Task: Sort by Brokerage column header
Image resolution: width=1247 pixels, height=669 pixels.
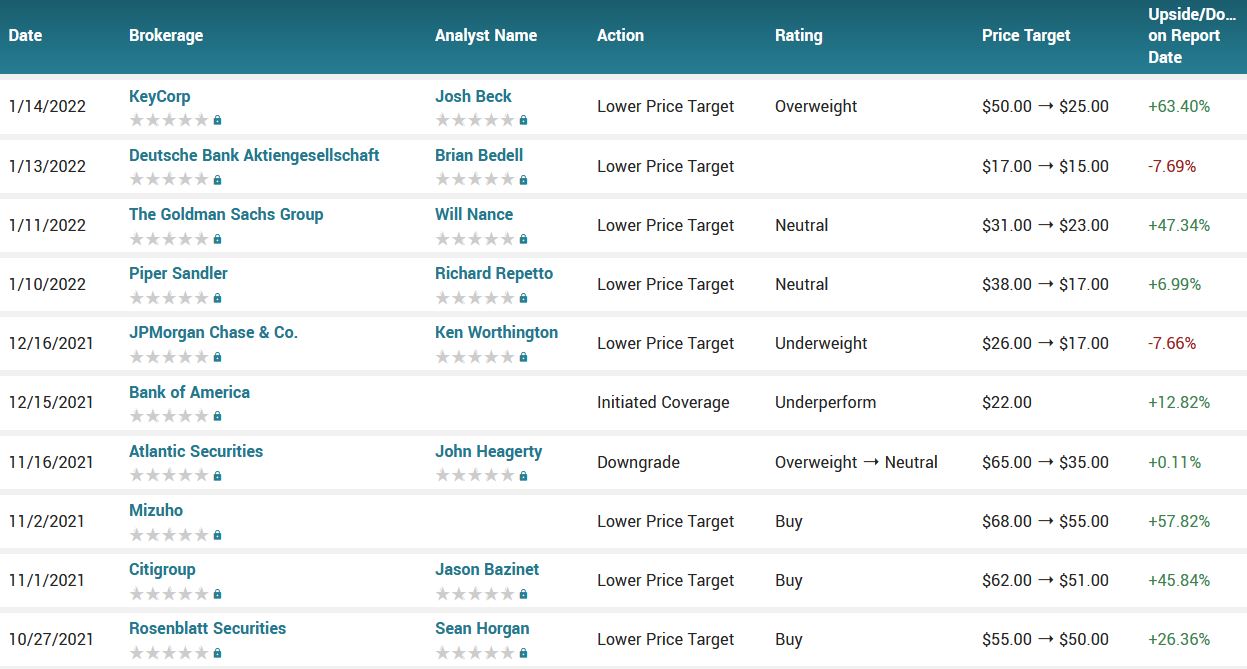Action: [x=166, y=35]
